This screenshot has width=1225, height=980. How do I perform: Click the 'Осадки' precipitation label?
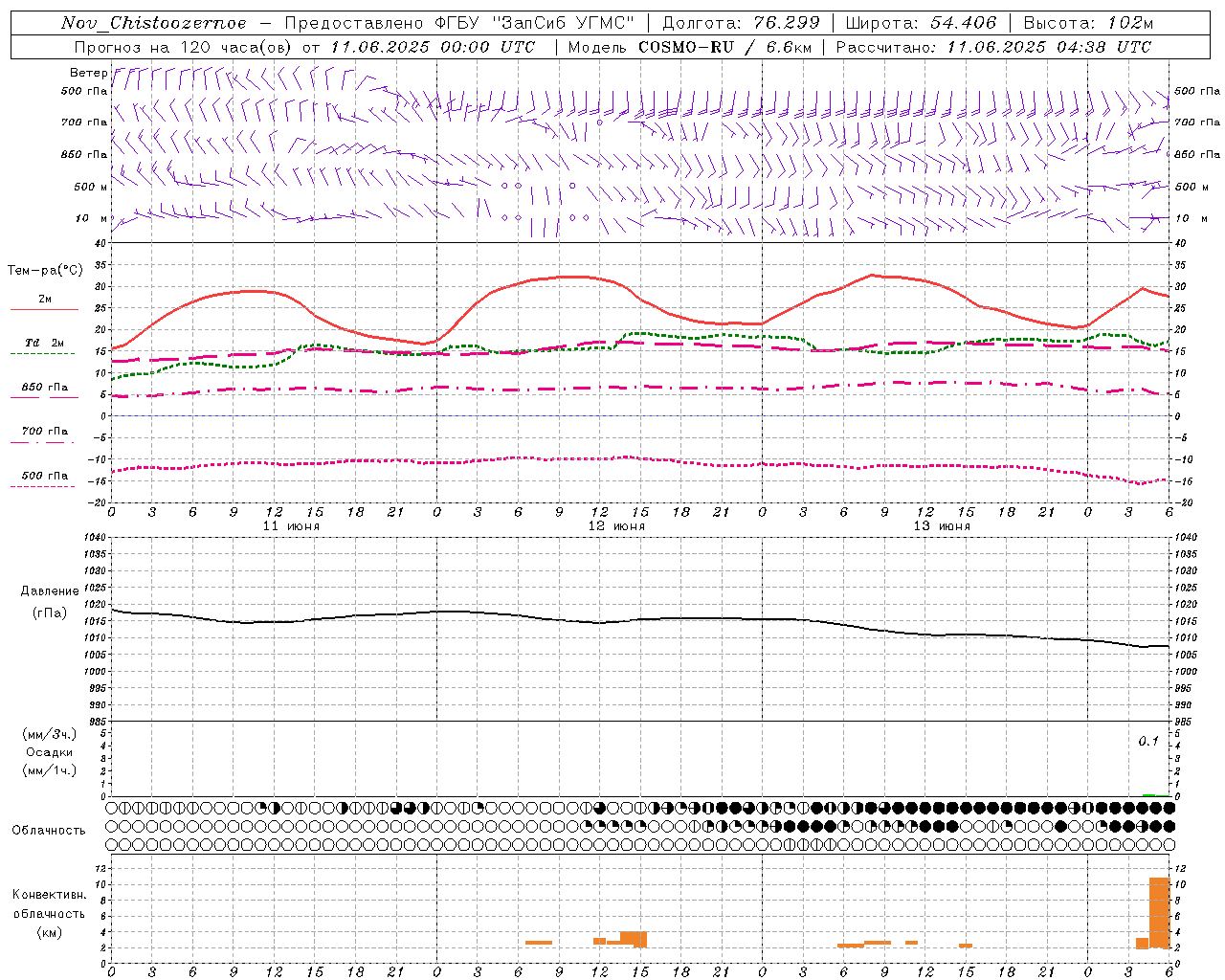pyautogui.click(x=50, y=752)
